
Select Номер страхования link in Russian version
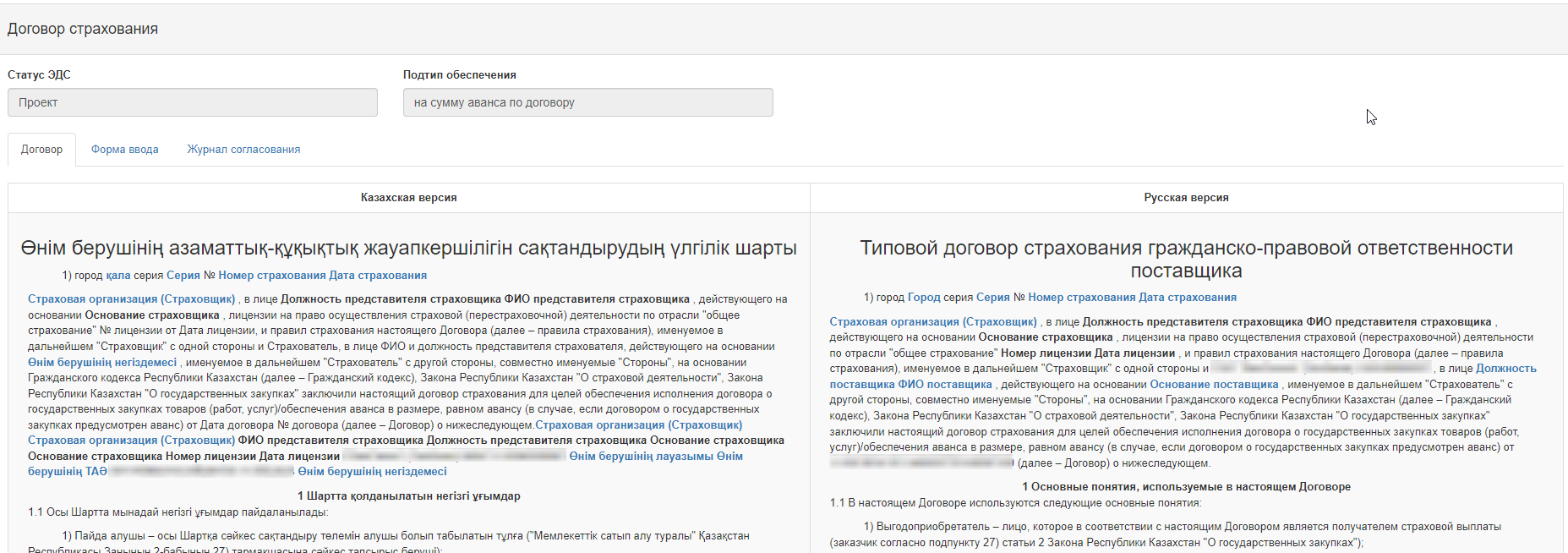coord(1081,298)
